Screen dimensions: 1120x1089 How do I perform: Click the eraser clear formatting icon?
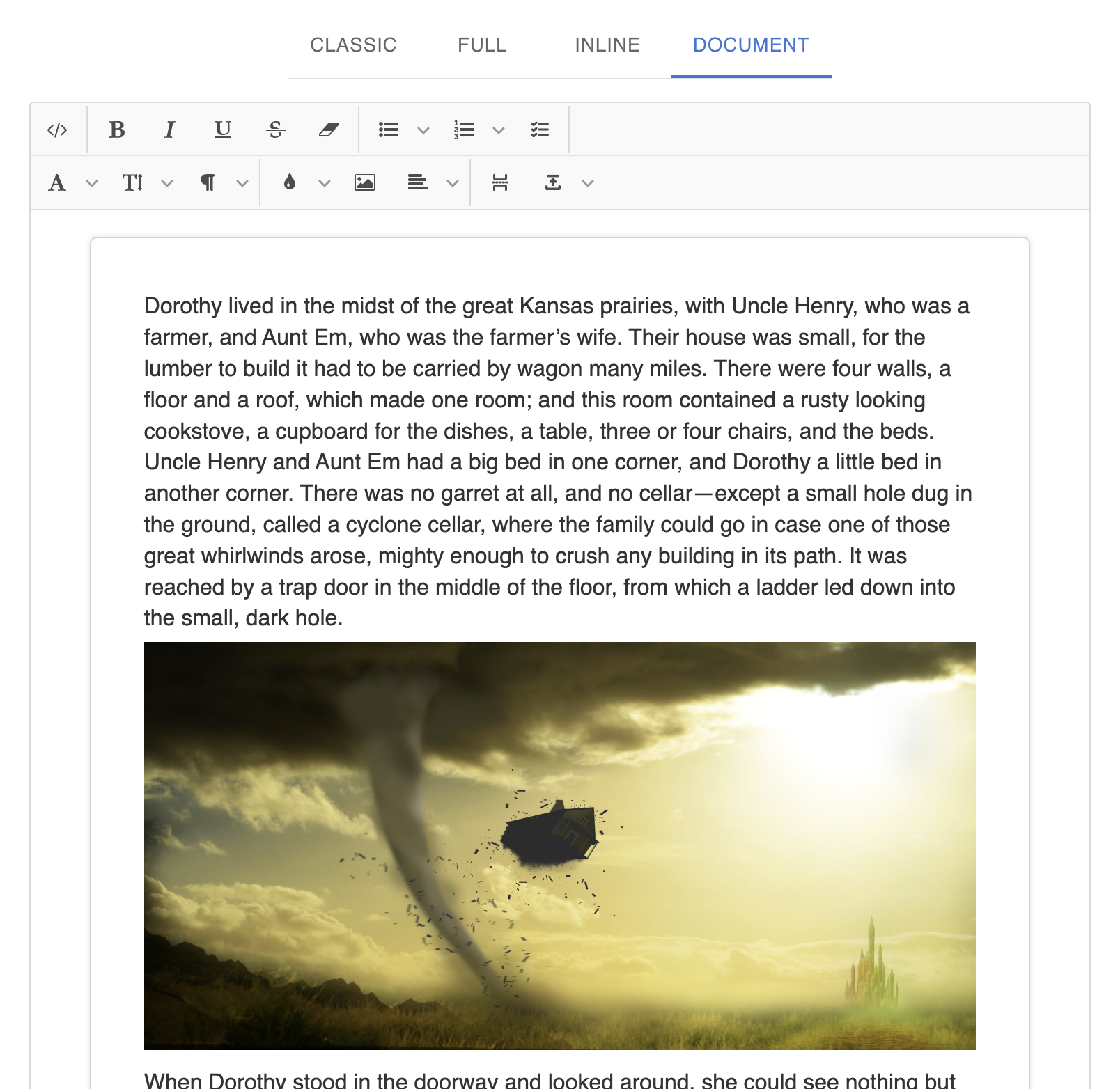click(329, 130)
